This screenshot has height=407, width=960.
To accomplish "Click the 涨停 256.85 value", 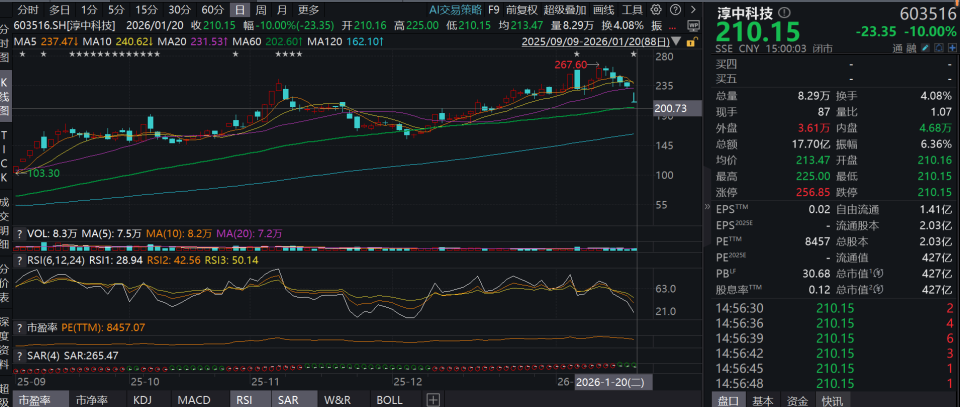I will (x=814, y=192).
